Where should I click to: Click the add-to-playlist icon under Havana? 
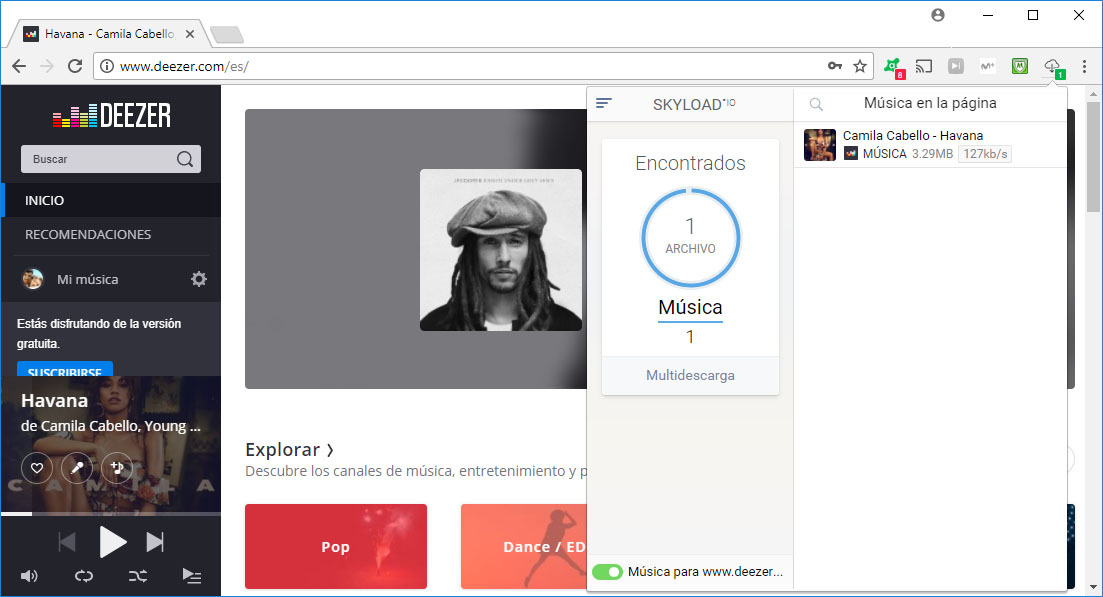(x=117, y=467)
